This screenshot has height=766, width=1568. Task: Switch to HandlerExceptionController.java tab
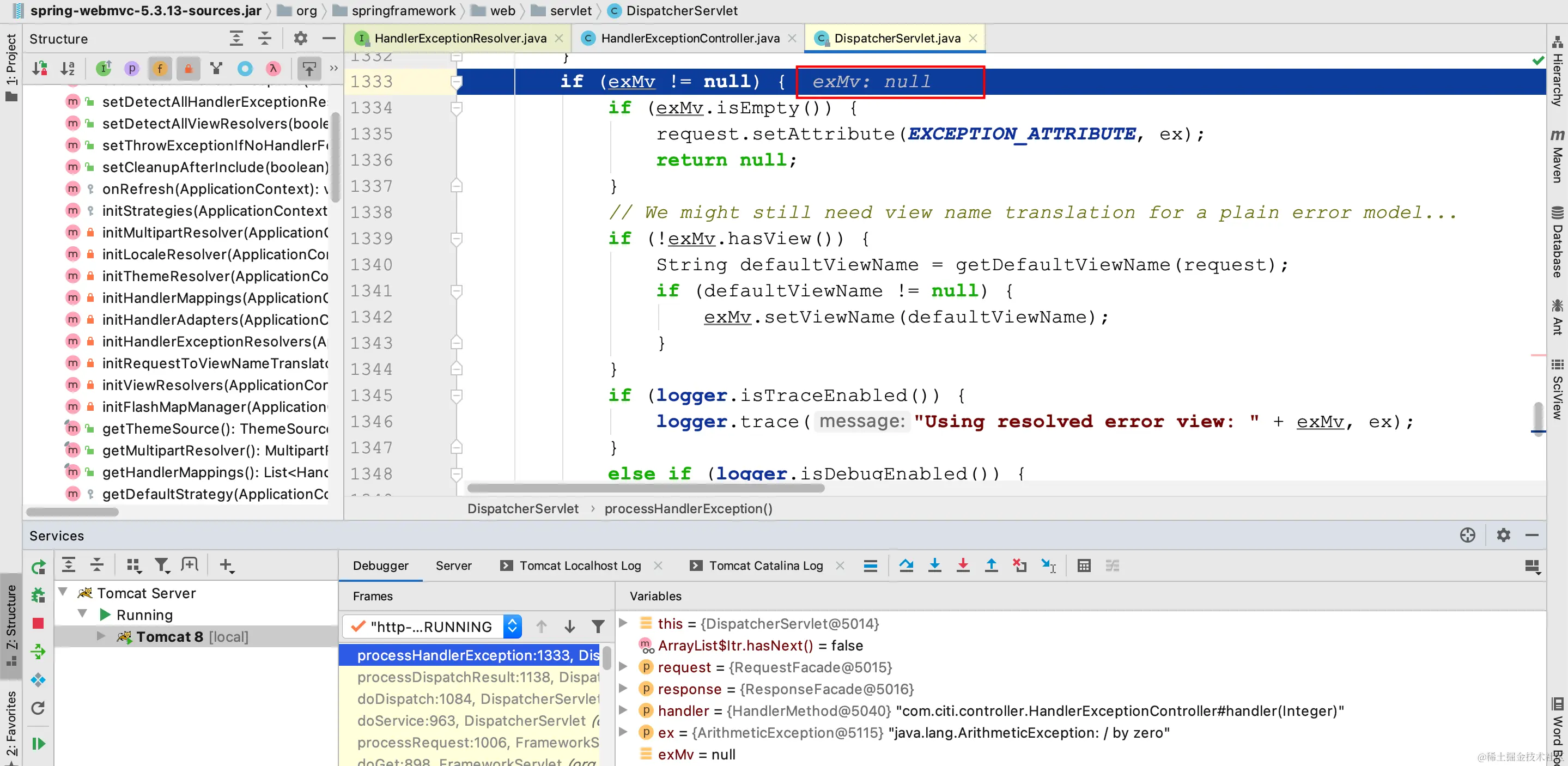[x=689, y=38]
